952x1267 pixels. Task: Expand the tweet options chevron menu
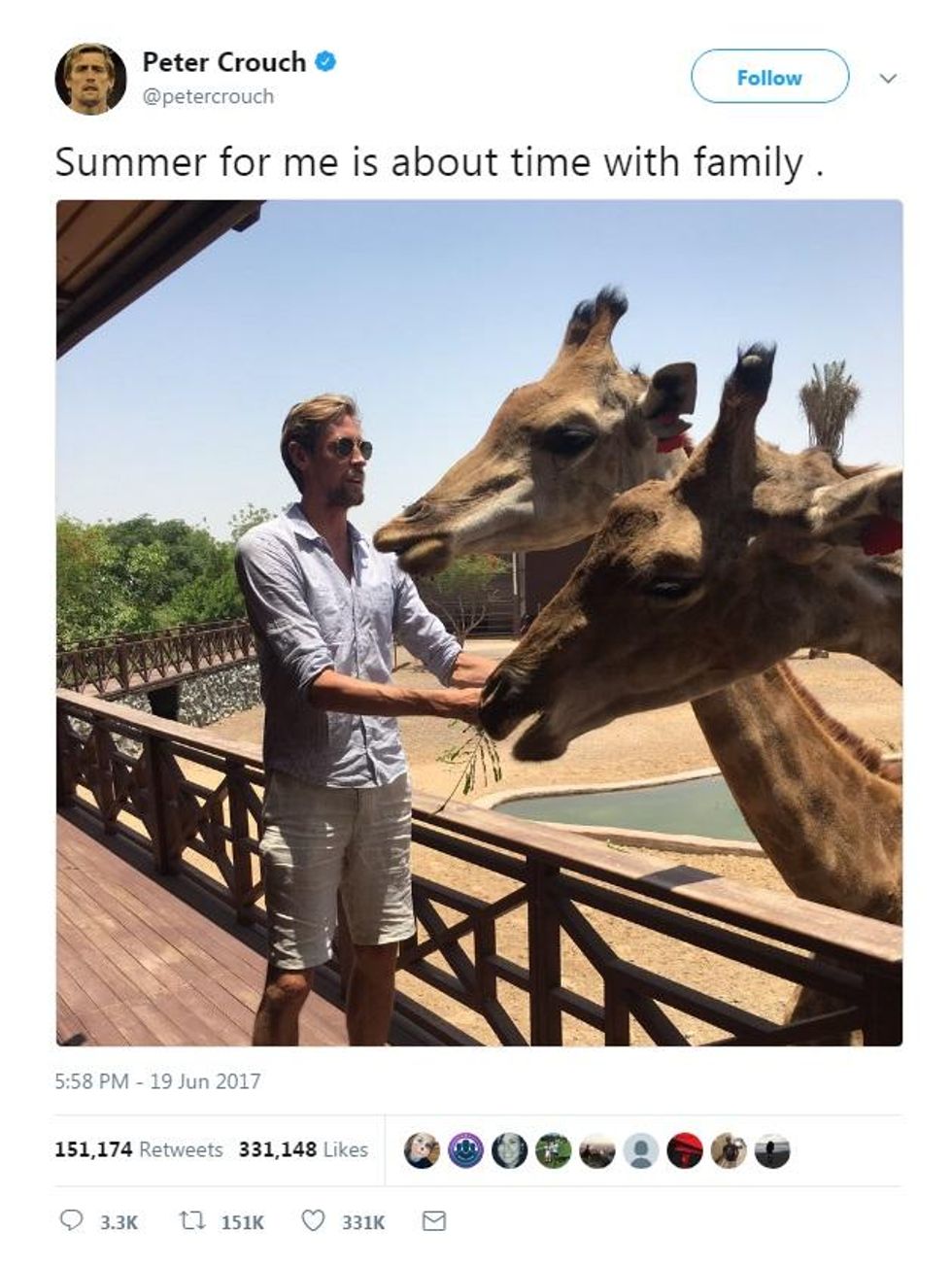pos(887,78)
